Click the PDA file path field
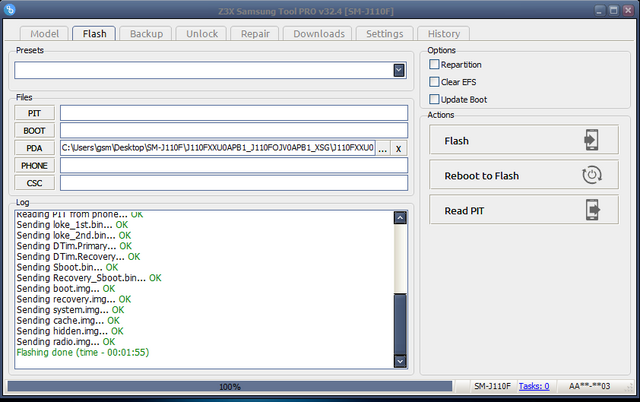The width and height of the screenshot is (640, 402). pyautogui.click(x=218, y=148)
